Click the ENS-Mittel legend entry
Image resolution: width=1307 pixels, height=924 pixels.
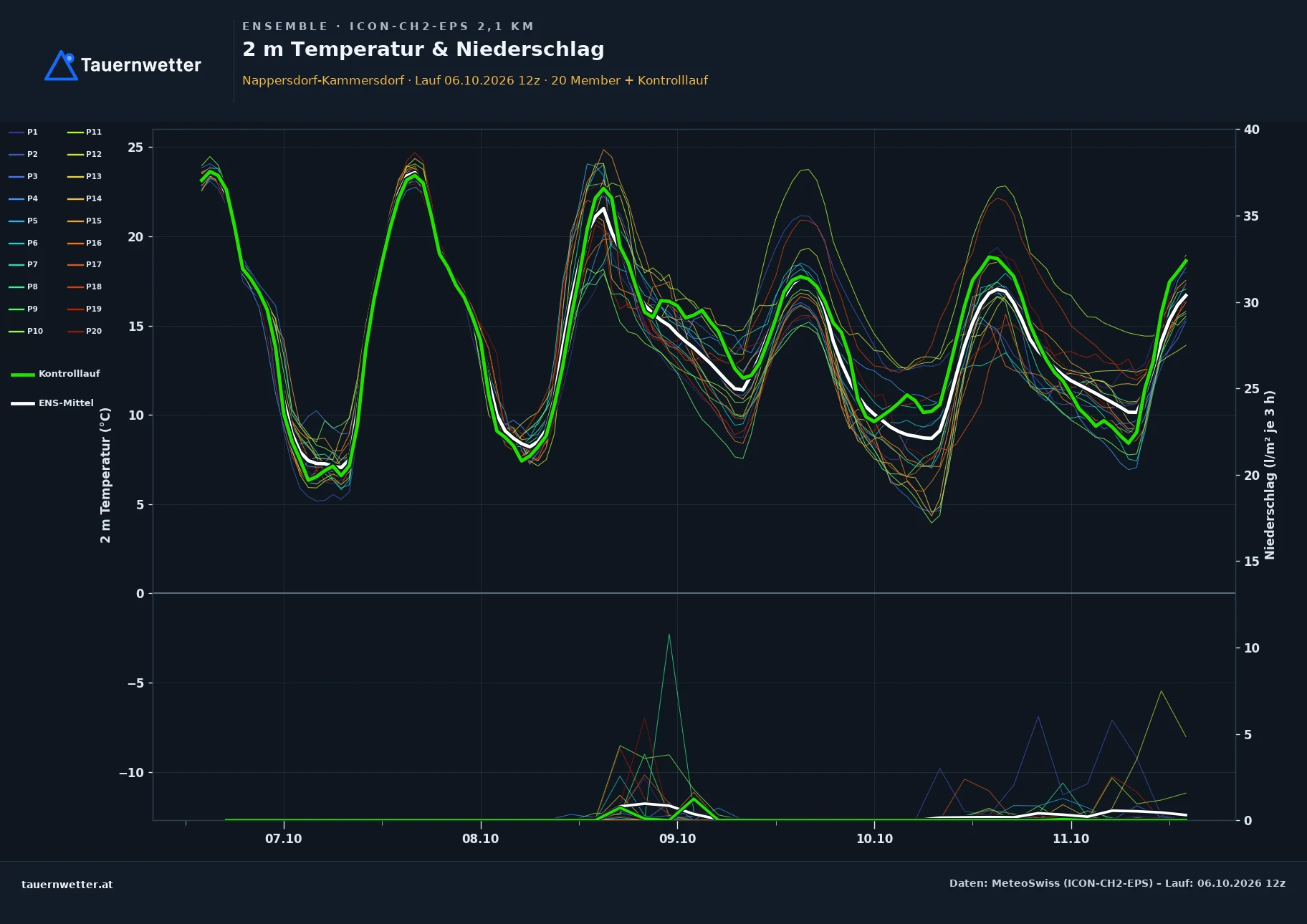(52, 403)
